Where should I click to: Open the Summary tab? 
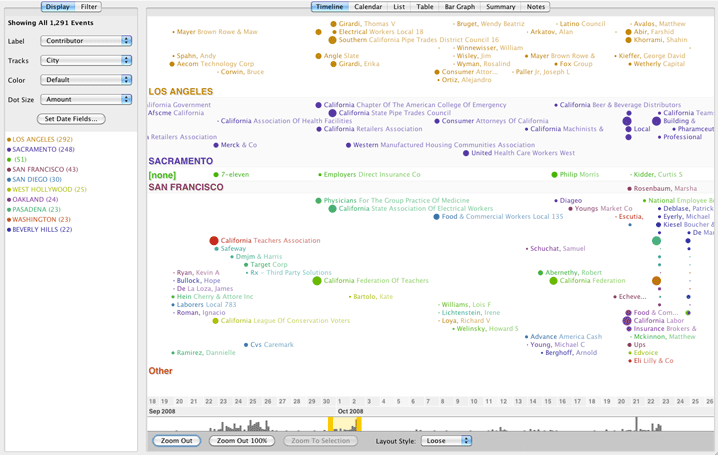(x=500, y=7)
